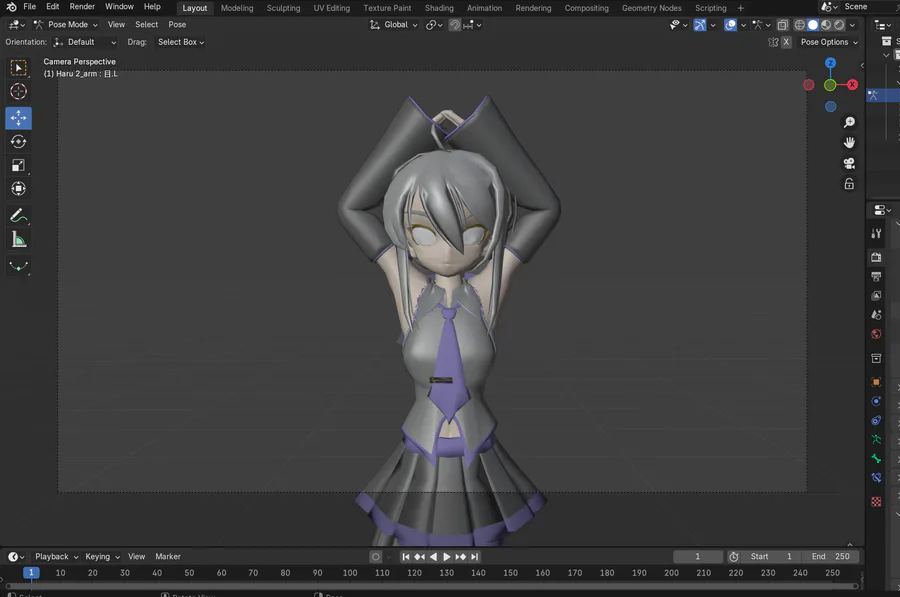Screen dimensions: 900x597
Task: Switch to Rendered viewport shading
Action: pos(839,25)
